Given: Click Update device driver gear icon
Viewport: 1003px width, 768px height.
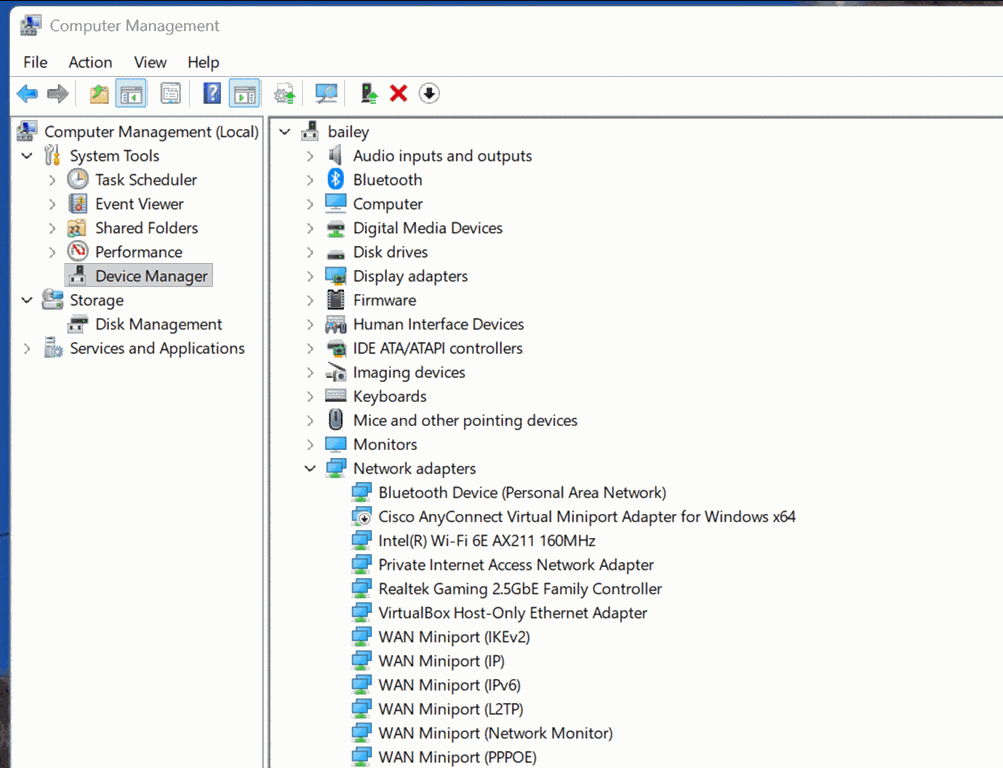Looking at the screenshot, I should coord(285,94).
